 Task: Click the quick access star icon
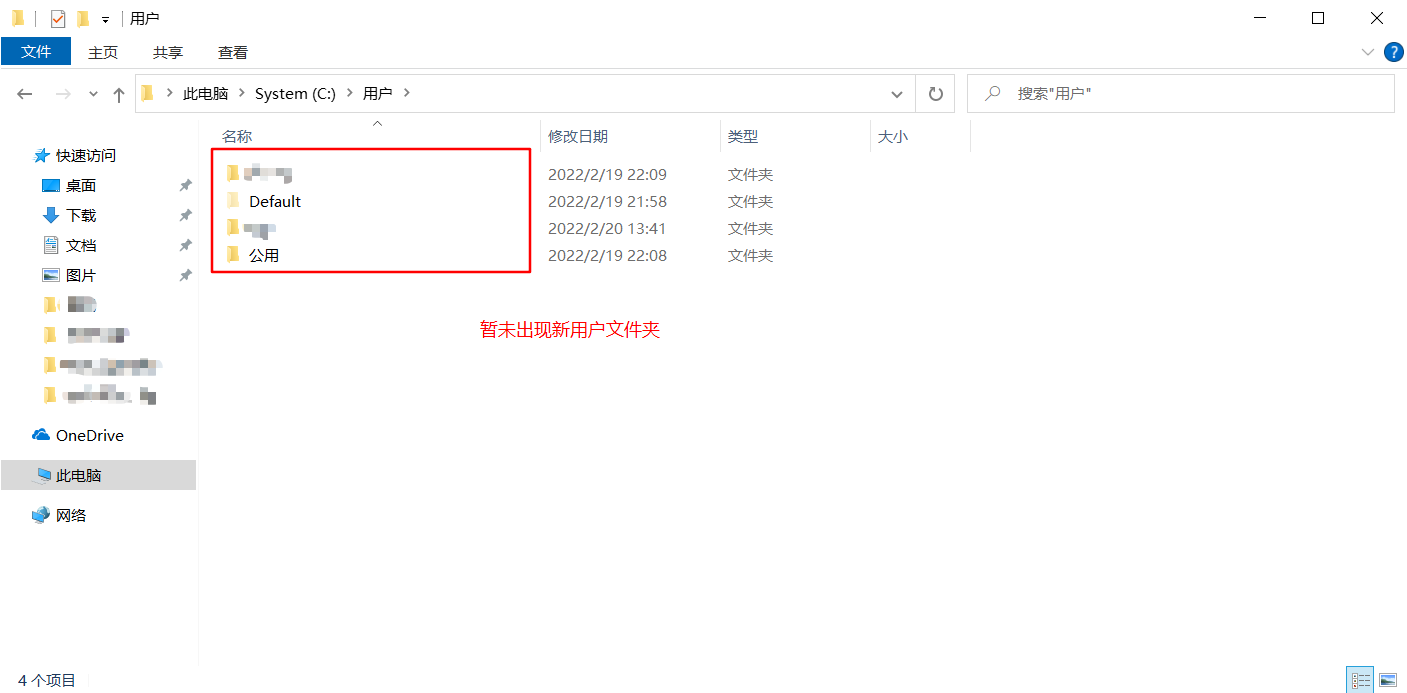(41, 155)
